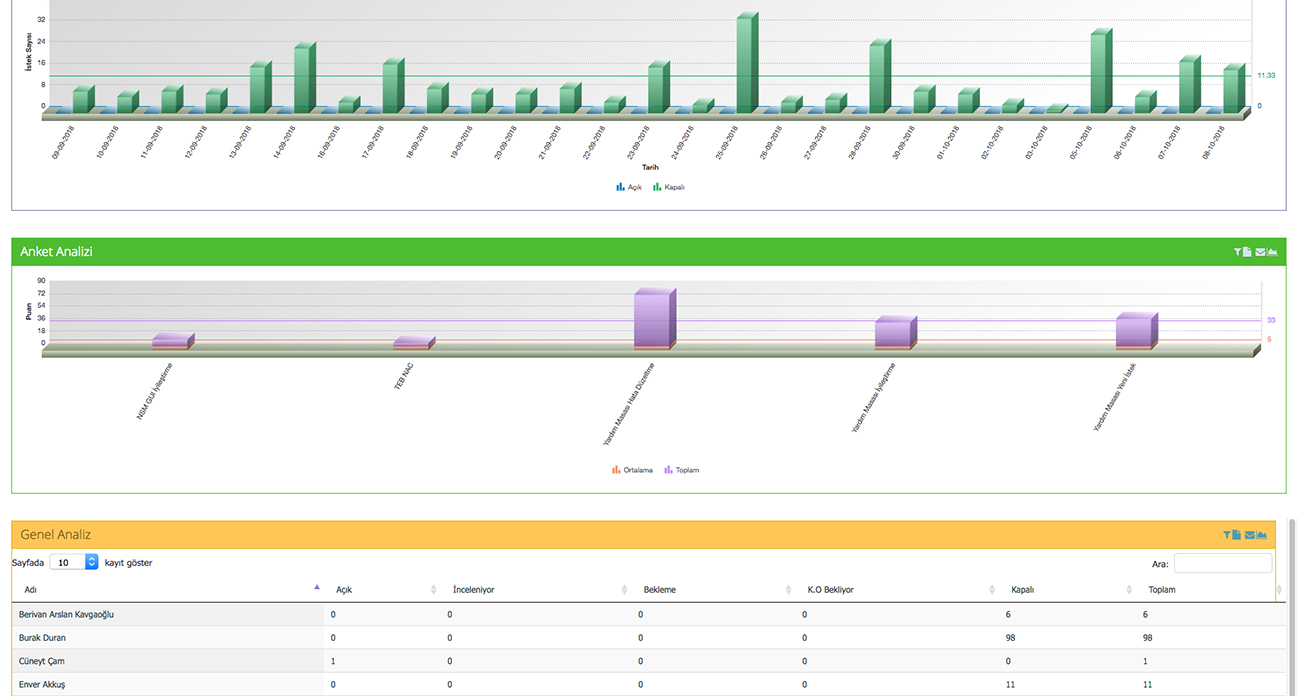
Task: Click the Anket Analizi panel title
Action: (x=56, y=252)
